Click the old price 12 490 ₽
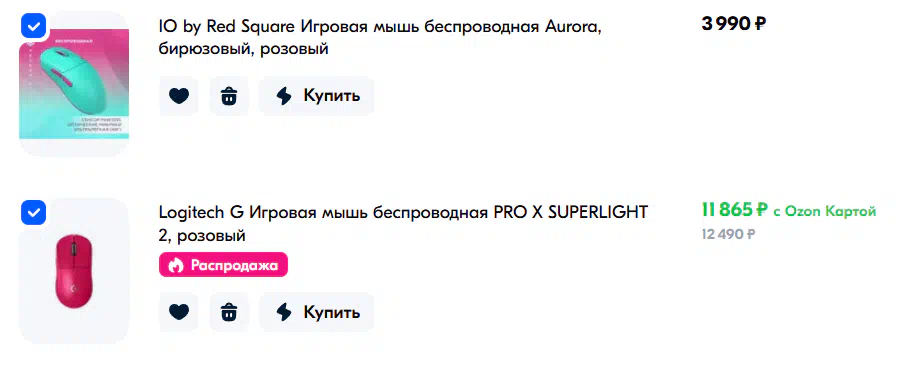The image size is (901, 367). click(x=728, y=234)
